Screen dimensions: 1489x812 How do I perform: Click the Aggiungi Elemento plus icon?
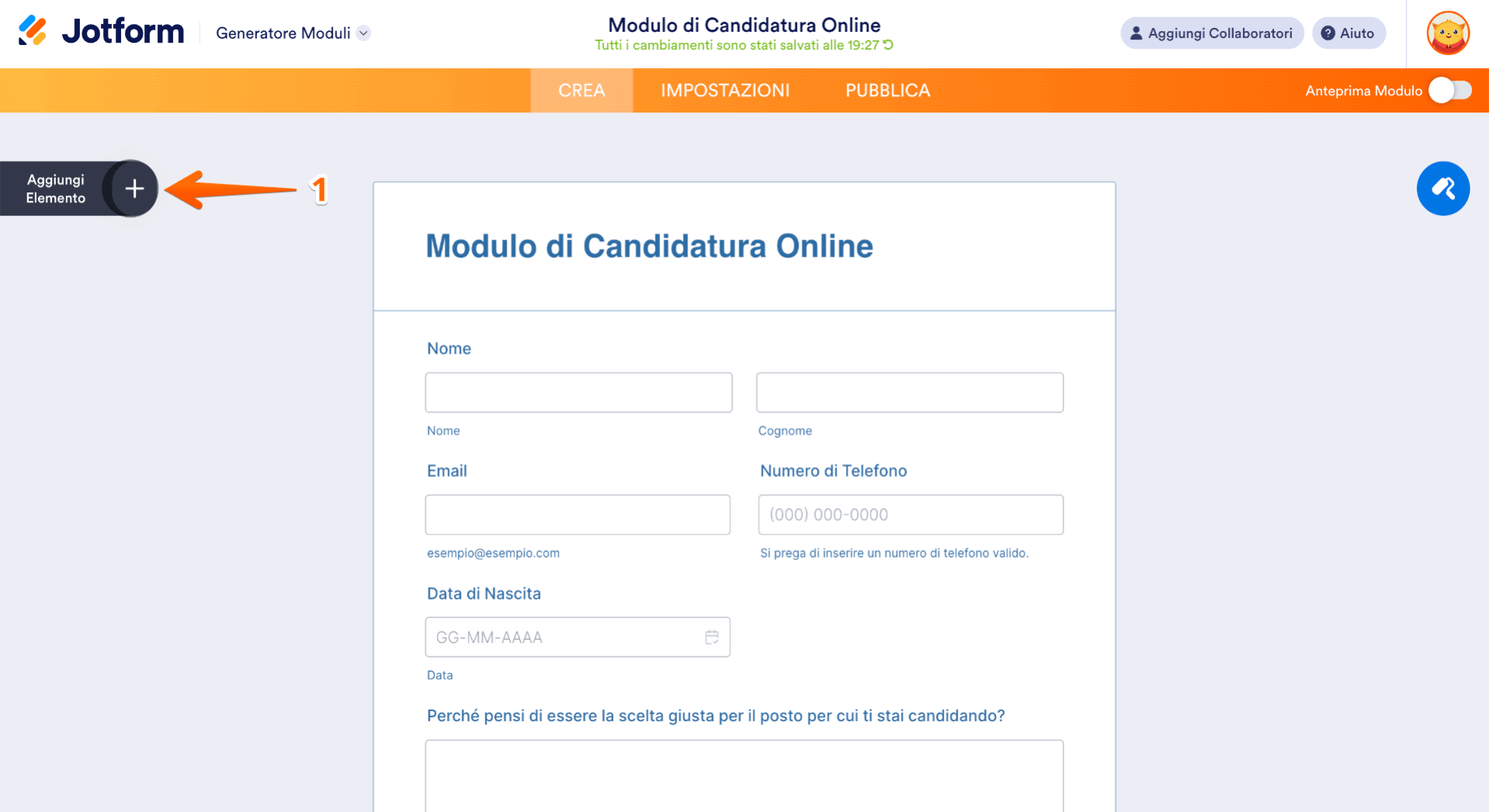coord(133,188)
